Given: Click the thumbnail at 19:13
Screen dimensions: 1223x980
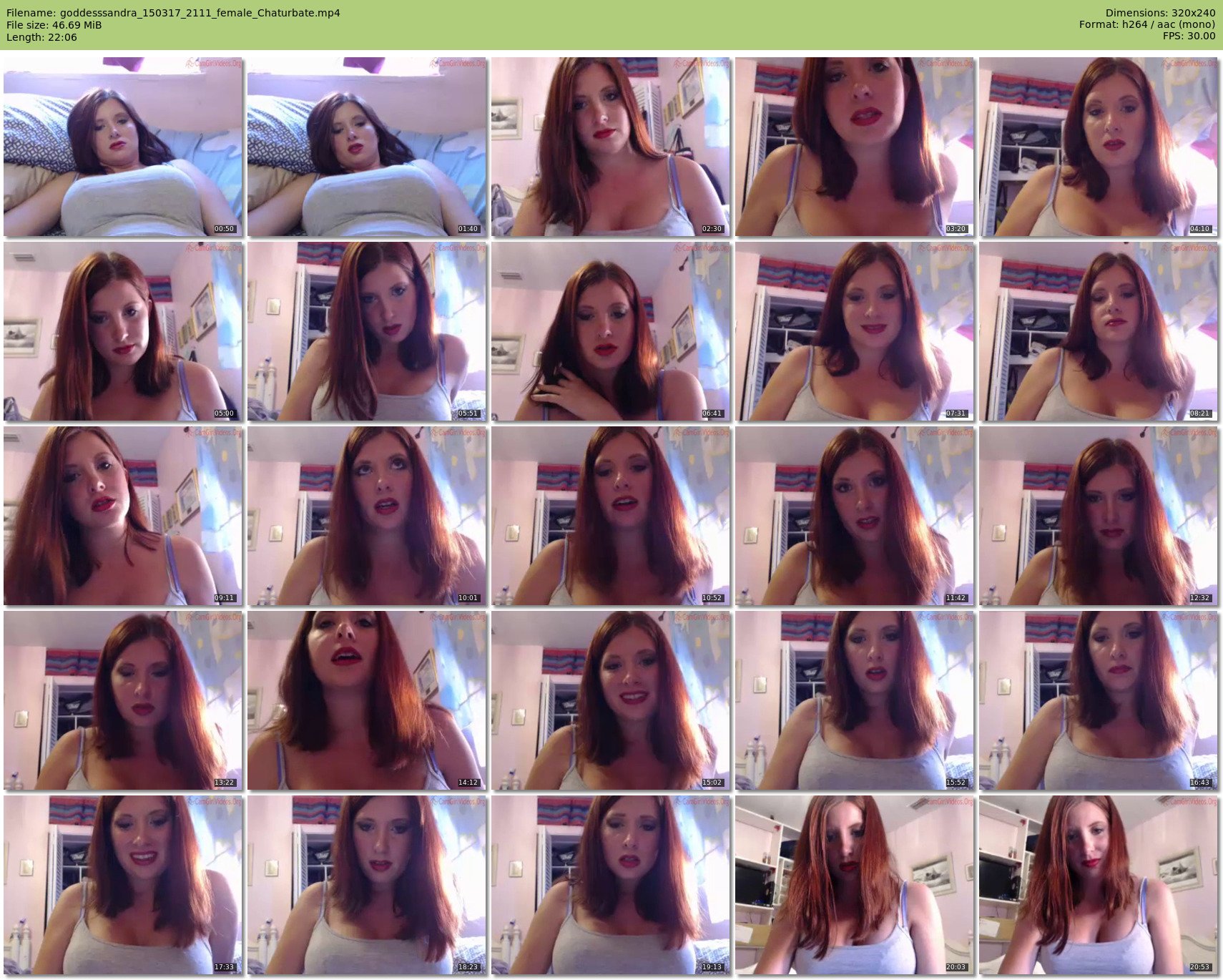Looking at the screenshot, I should coord(611,885).
